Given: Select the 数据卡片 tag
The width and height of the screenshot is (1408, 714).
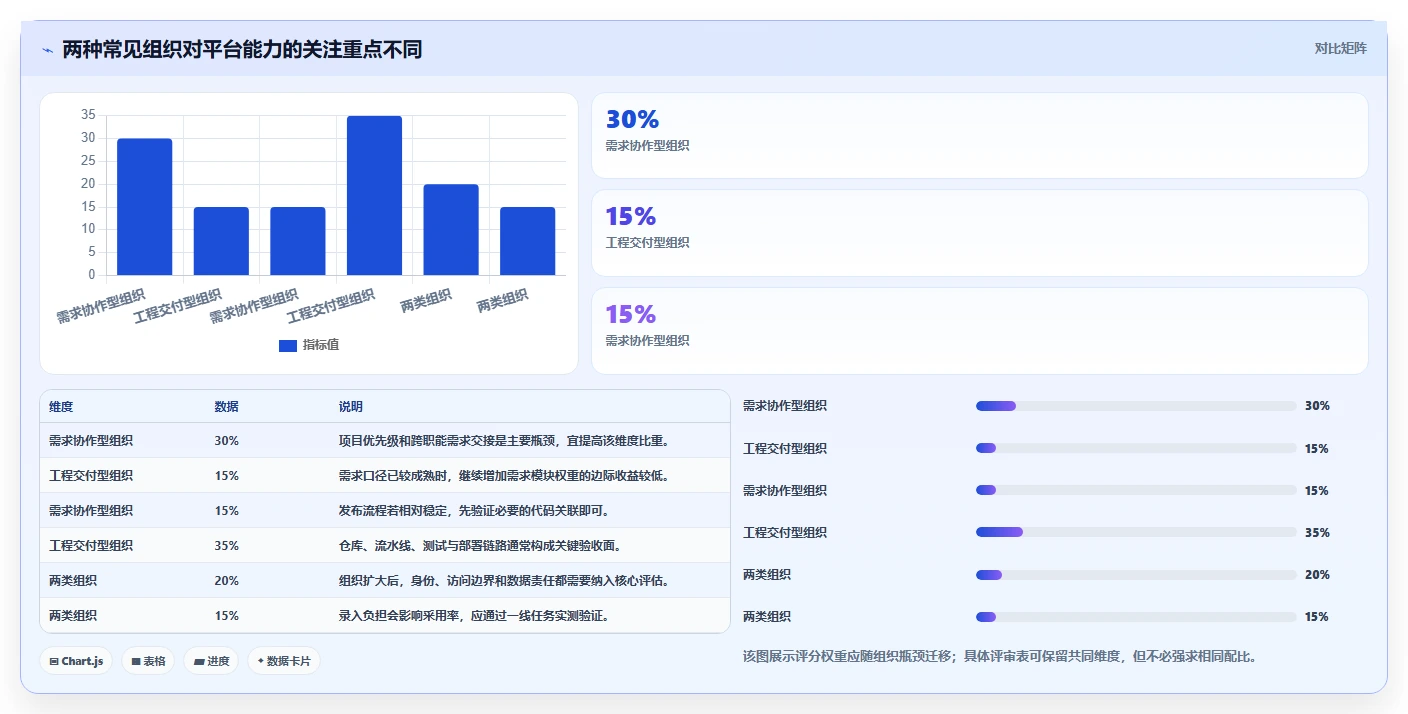Looking at the screenshot, I should pos(284,661).
